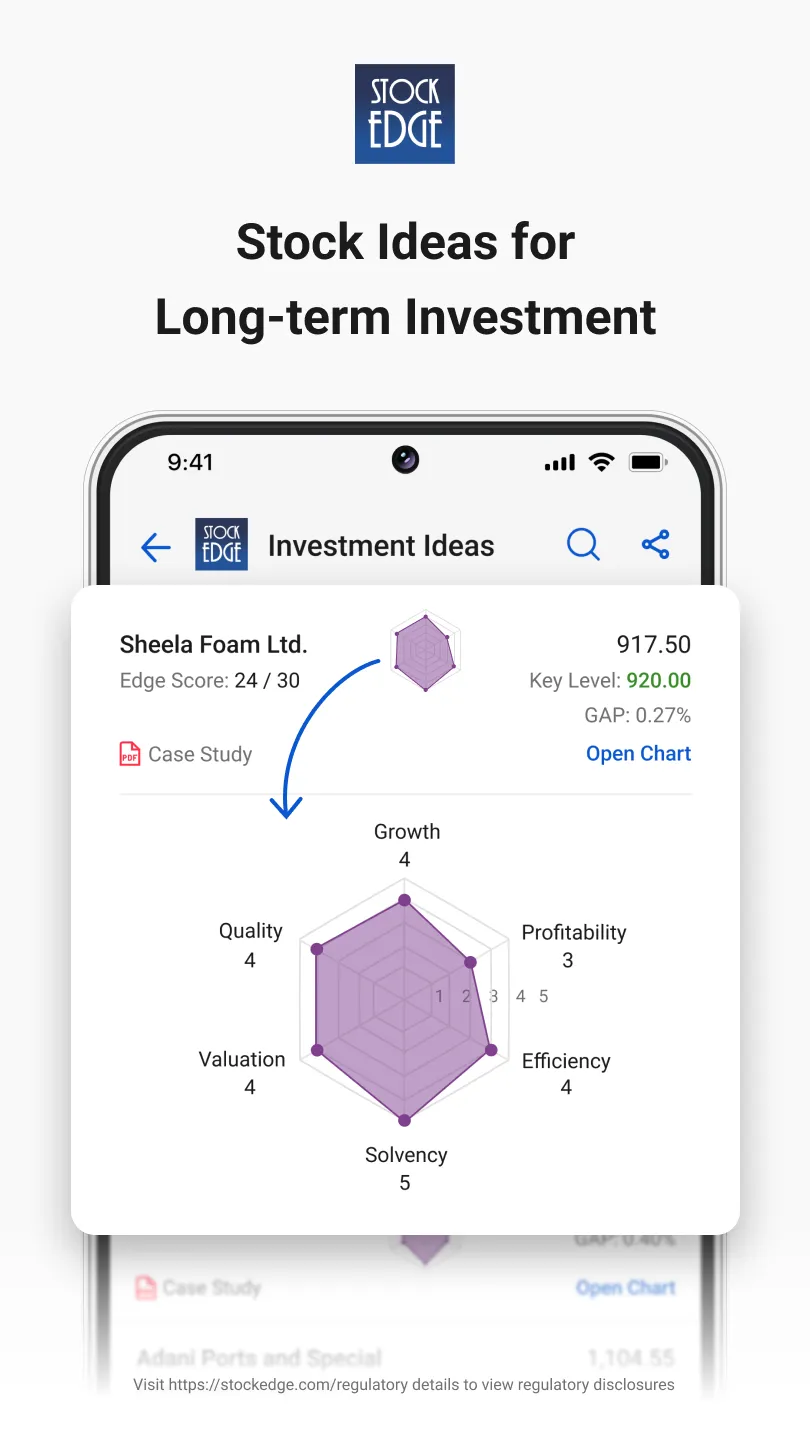This screenshot has height=1440, width=810.
Task: Tap the battery status icon
Action: pyautogui.click(x=648, y=462)
